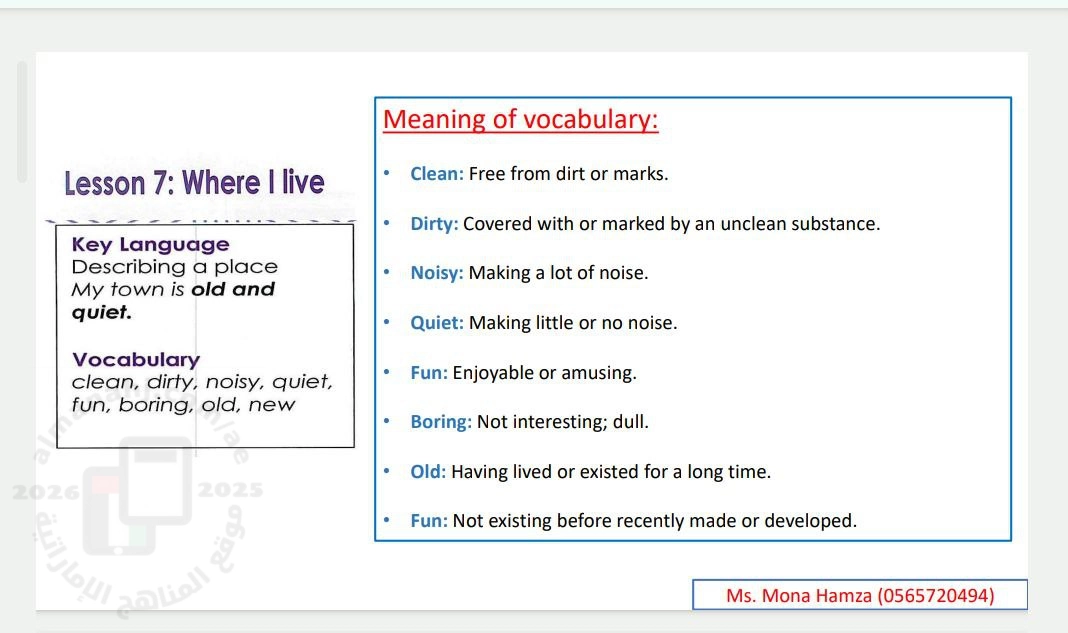Click the 'Enjoyable or amusing' definition text

click(x=544, y=373)
